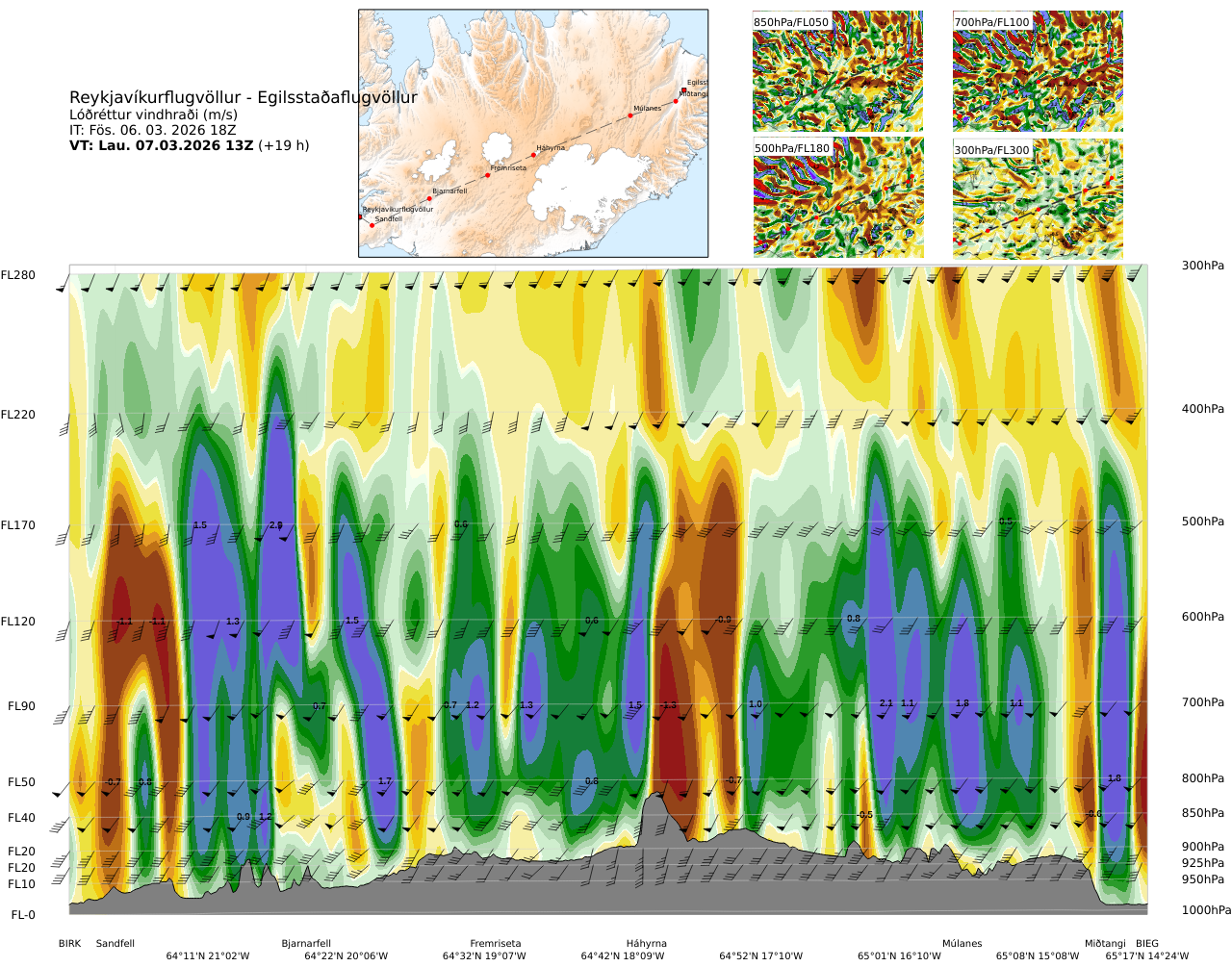Click the coordinate 64°32'N 19°07'W

click(484, 956)
